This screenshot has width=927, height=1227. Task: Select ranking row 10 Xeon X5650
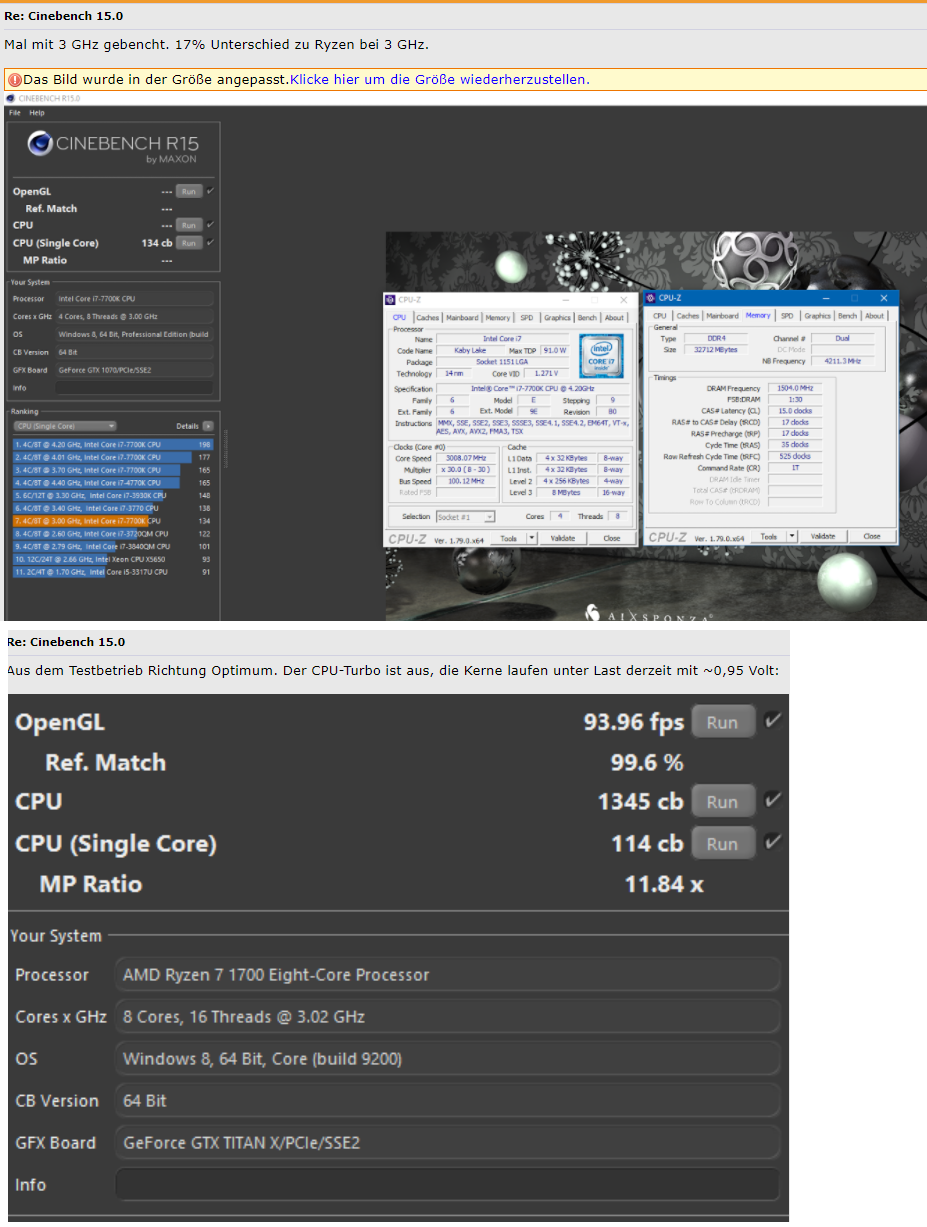113,559
